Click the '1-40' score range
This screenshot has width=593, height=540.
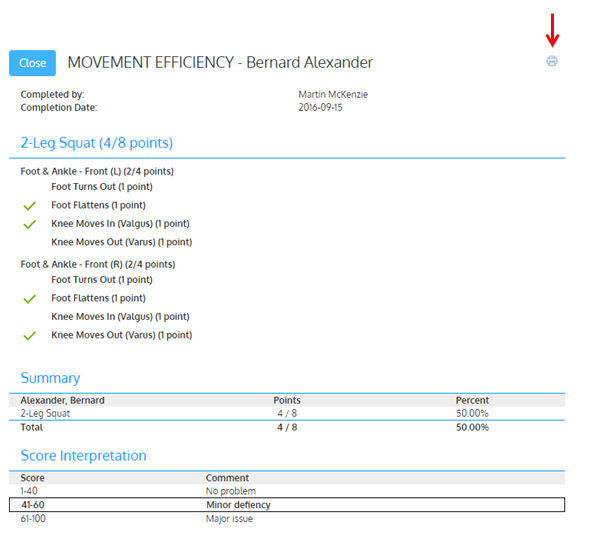(29, 491)
